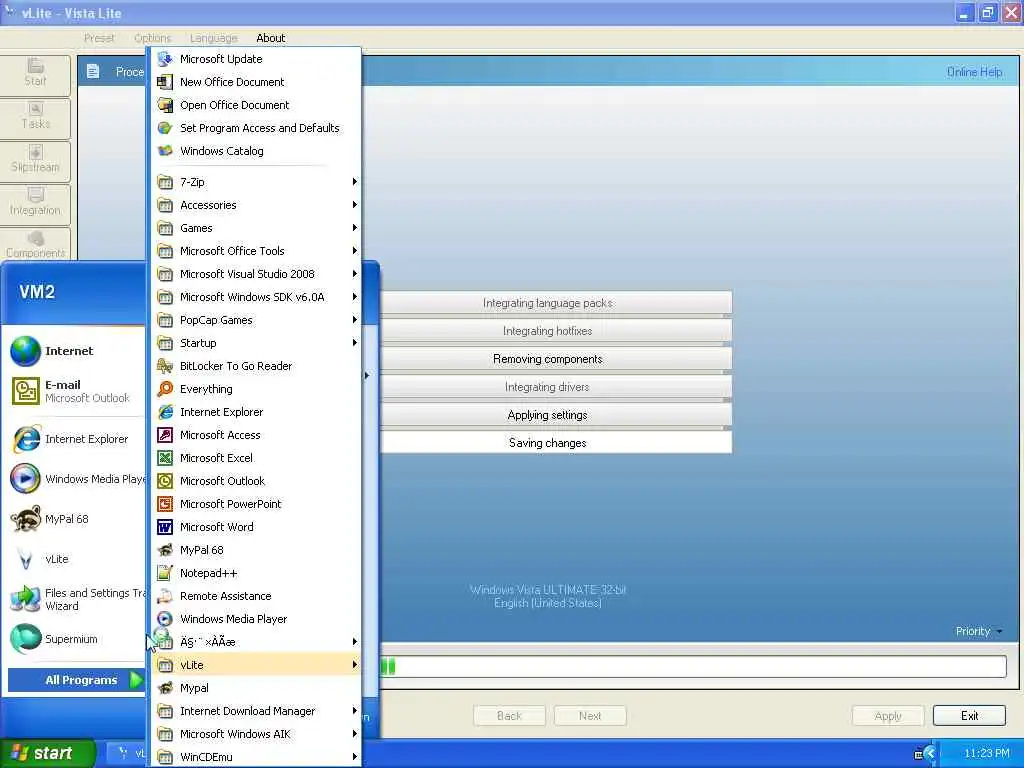Open Files and Settings Transfer Wizard
The image size is (1024, 768).
(x=76, y=599)
